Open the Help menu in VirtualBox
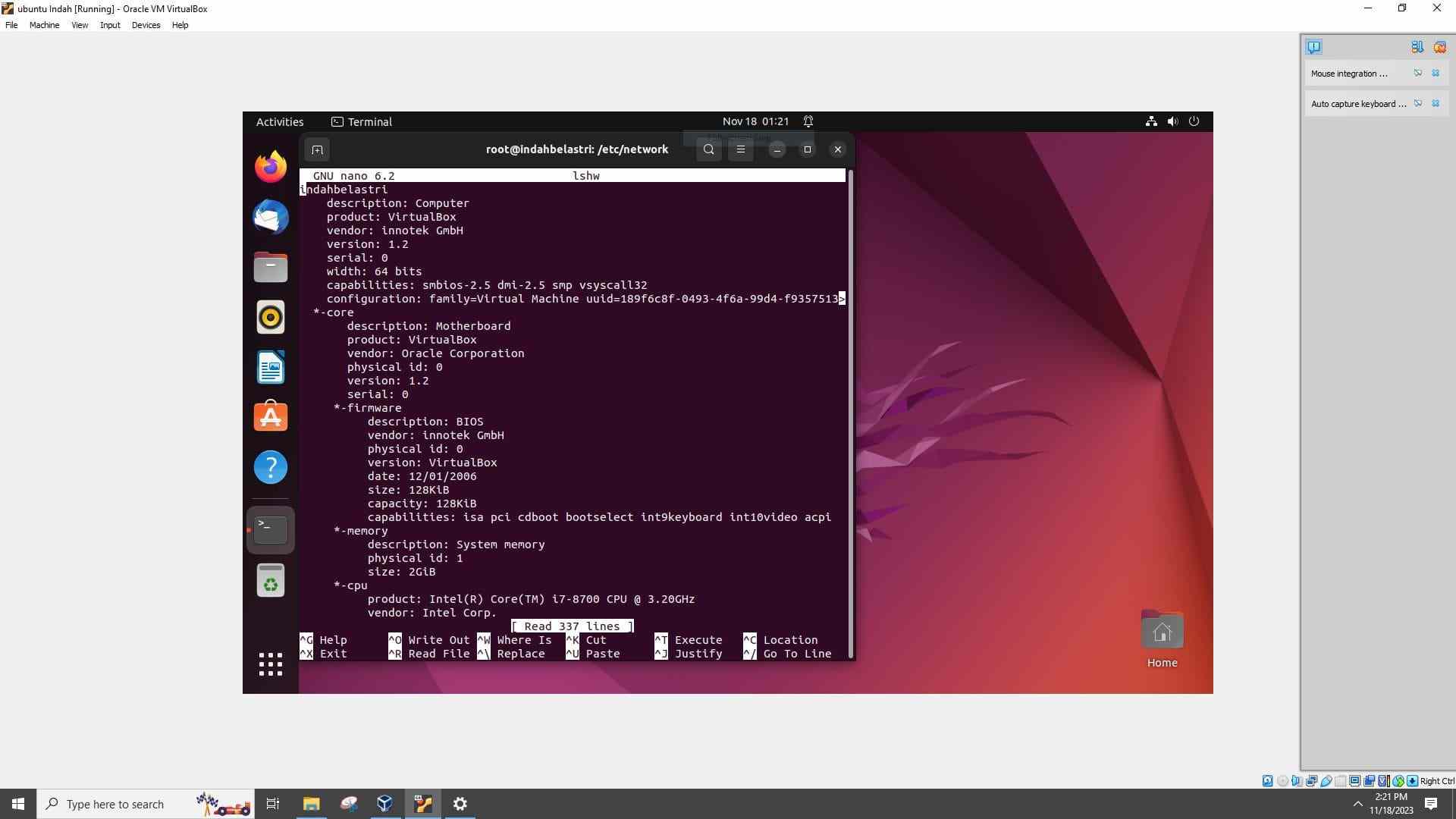1456x819 pixels. point(180,25)
